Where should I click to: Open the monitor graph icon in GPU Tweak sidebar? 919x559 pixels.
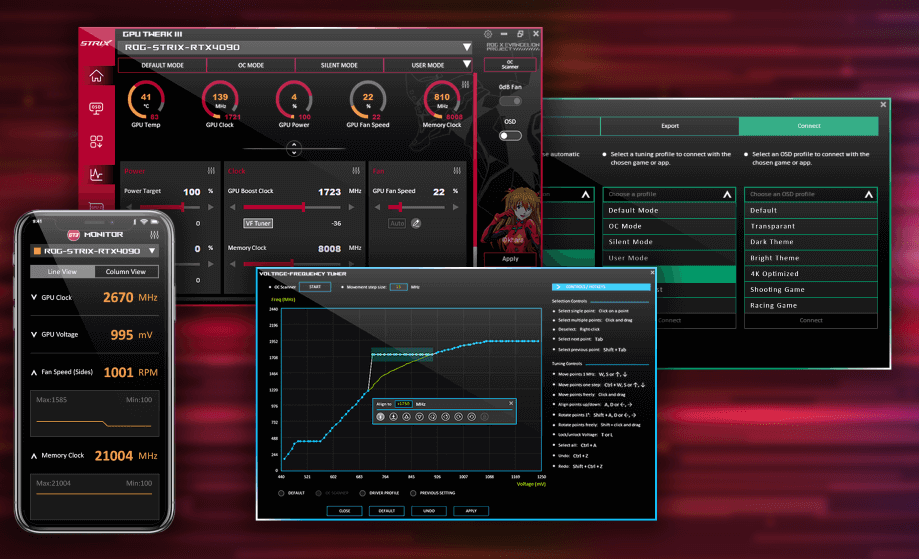click(x=96, y=174)
